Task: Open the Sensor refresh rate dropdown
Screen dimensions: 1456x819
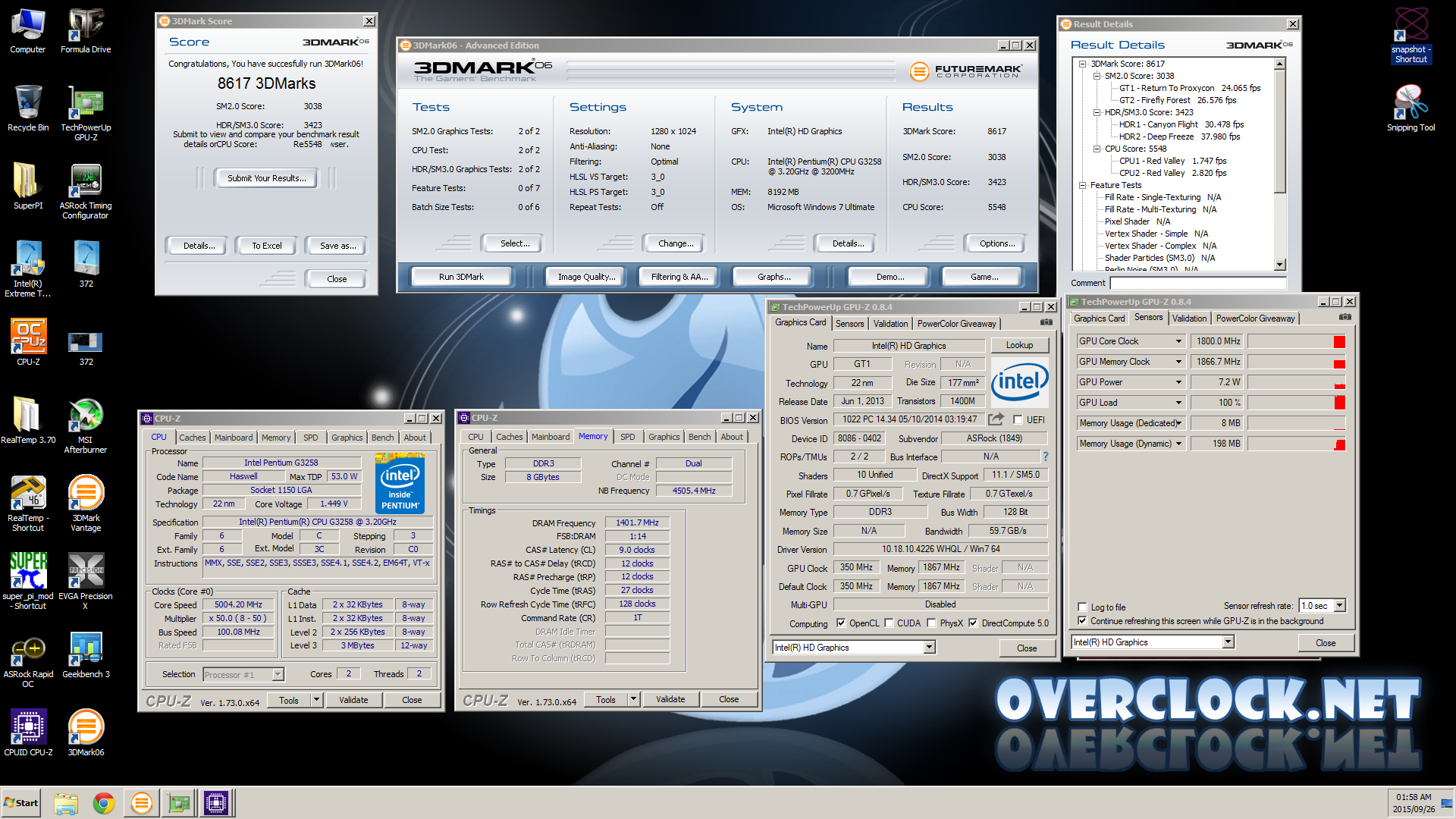Action: coord(1340,606)
